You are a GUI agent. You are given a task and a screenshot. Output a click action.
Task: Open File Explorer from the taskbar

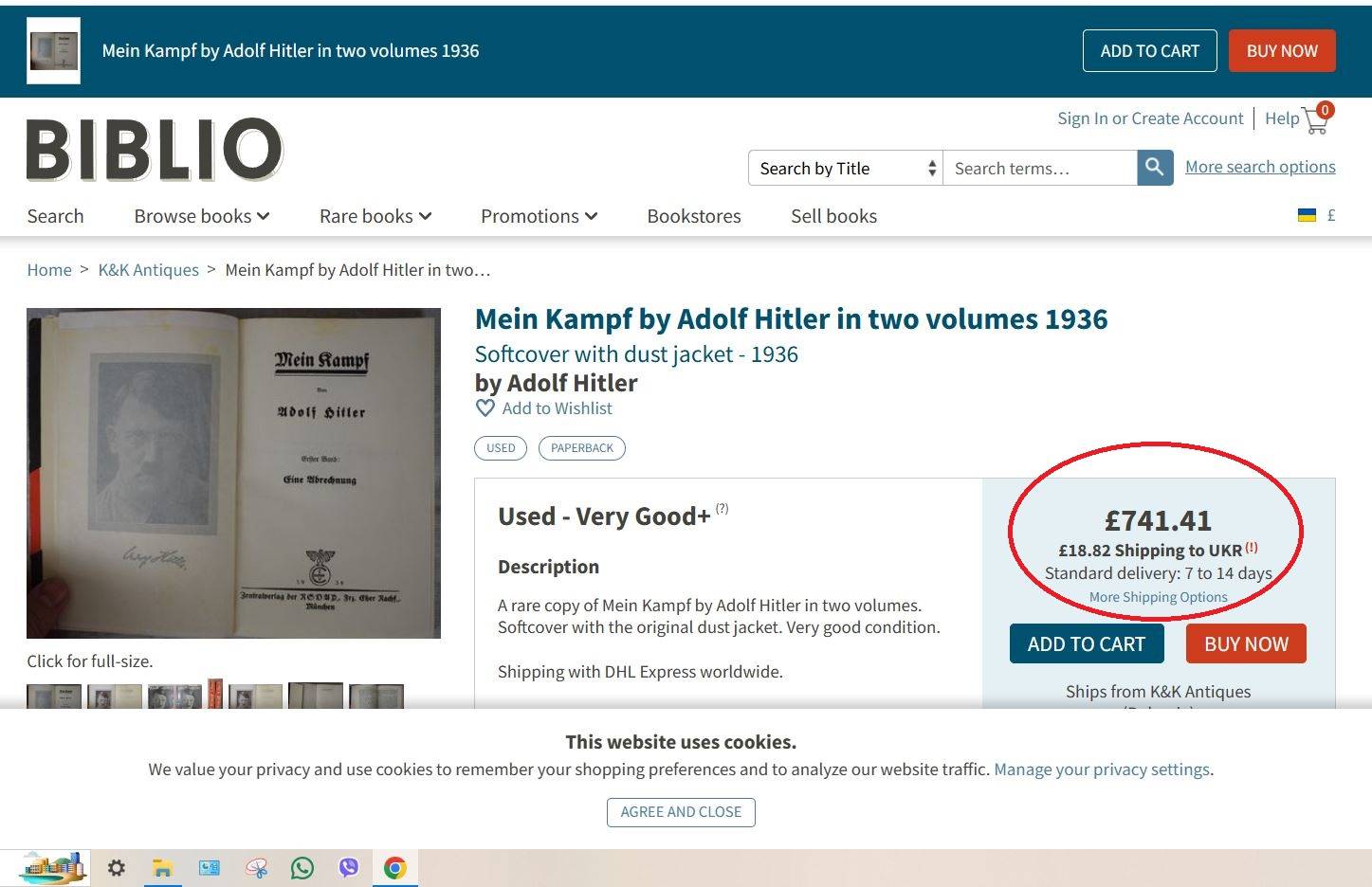pos(162,868)
